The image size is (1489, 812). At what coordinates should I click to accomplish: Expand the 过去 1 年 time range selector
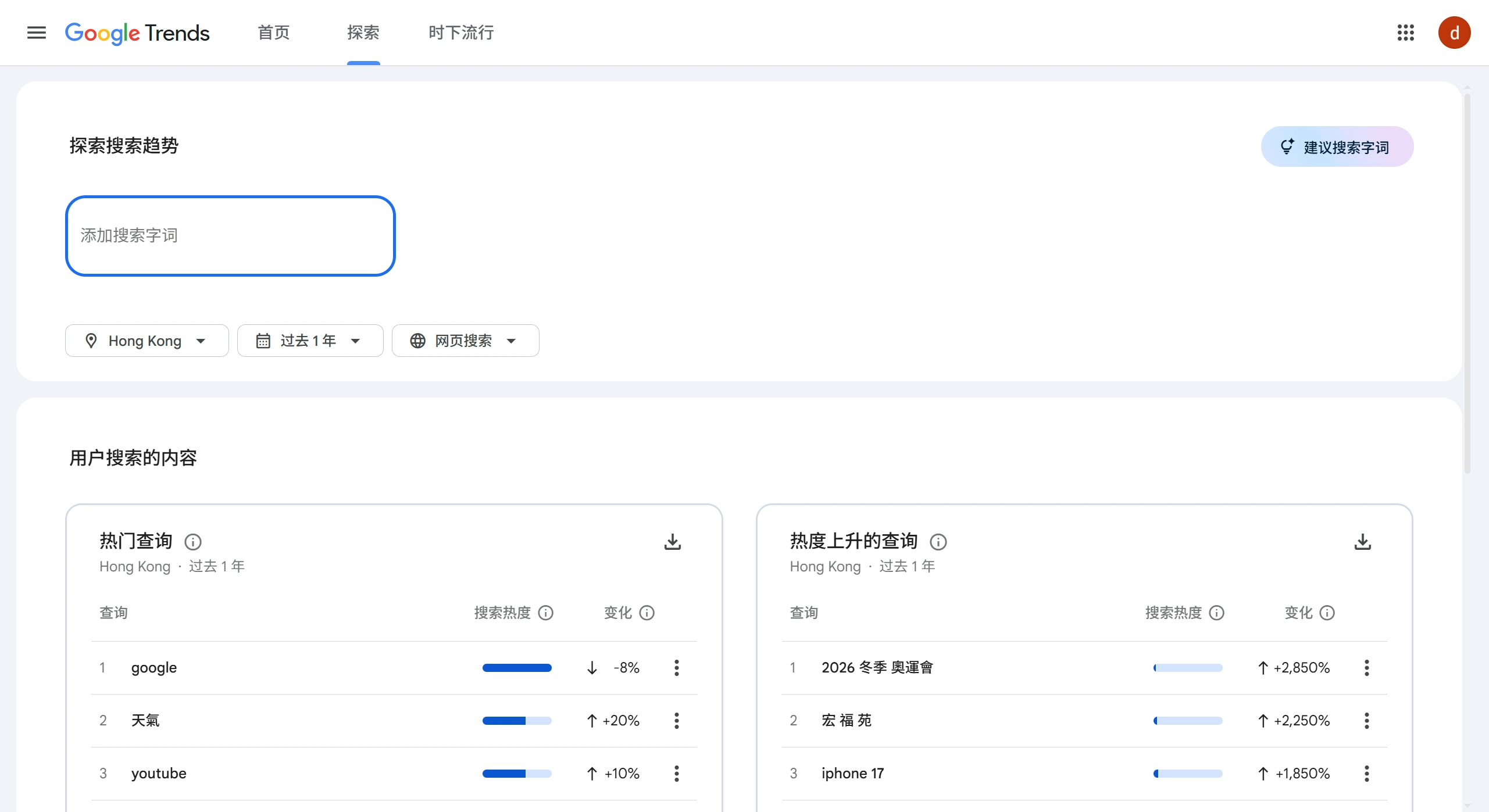(x=310, y=341)
